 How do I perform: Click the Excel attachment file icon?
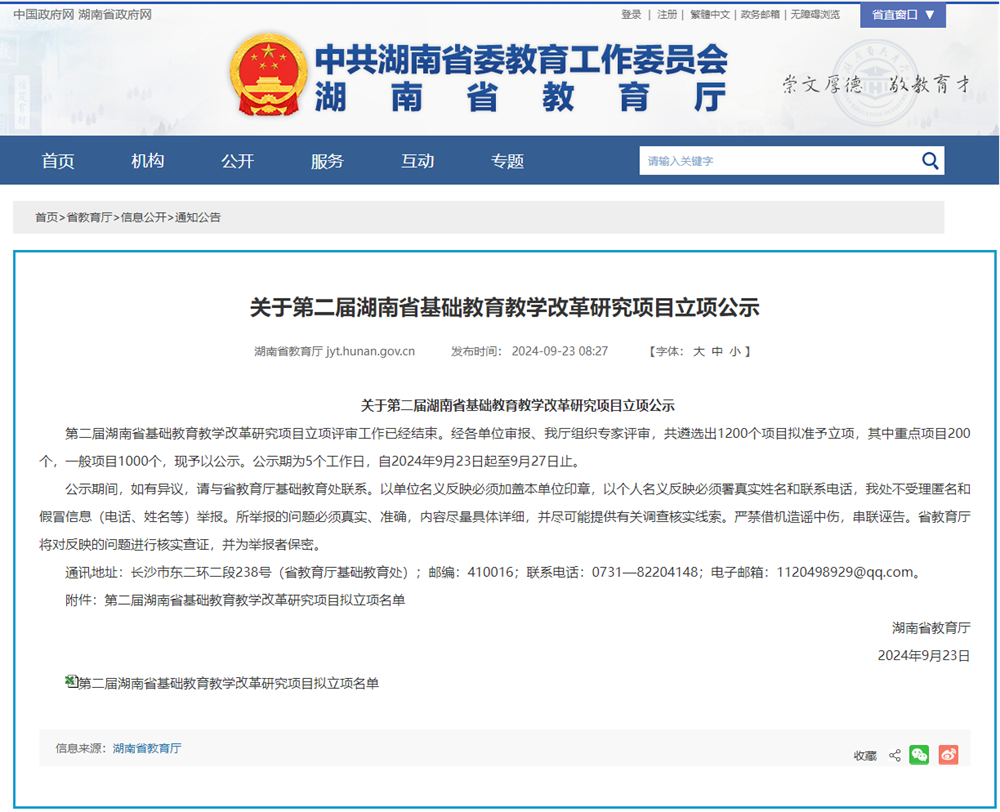pyautogui.click(x=71, y=681)
